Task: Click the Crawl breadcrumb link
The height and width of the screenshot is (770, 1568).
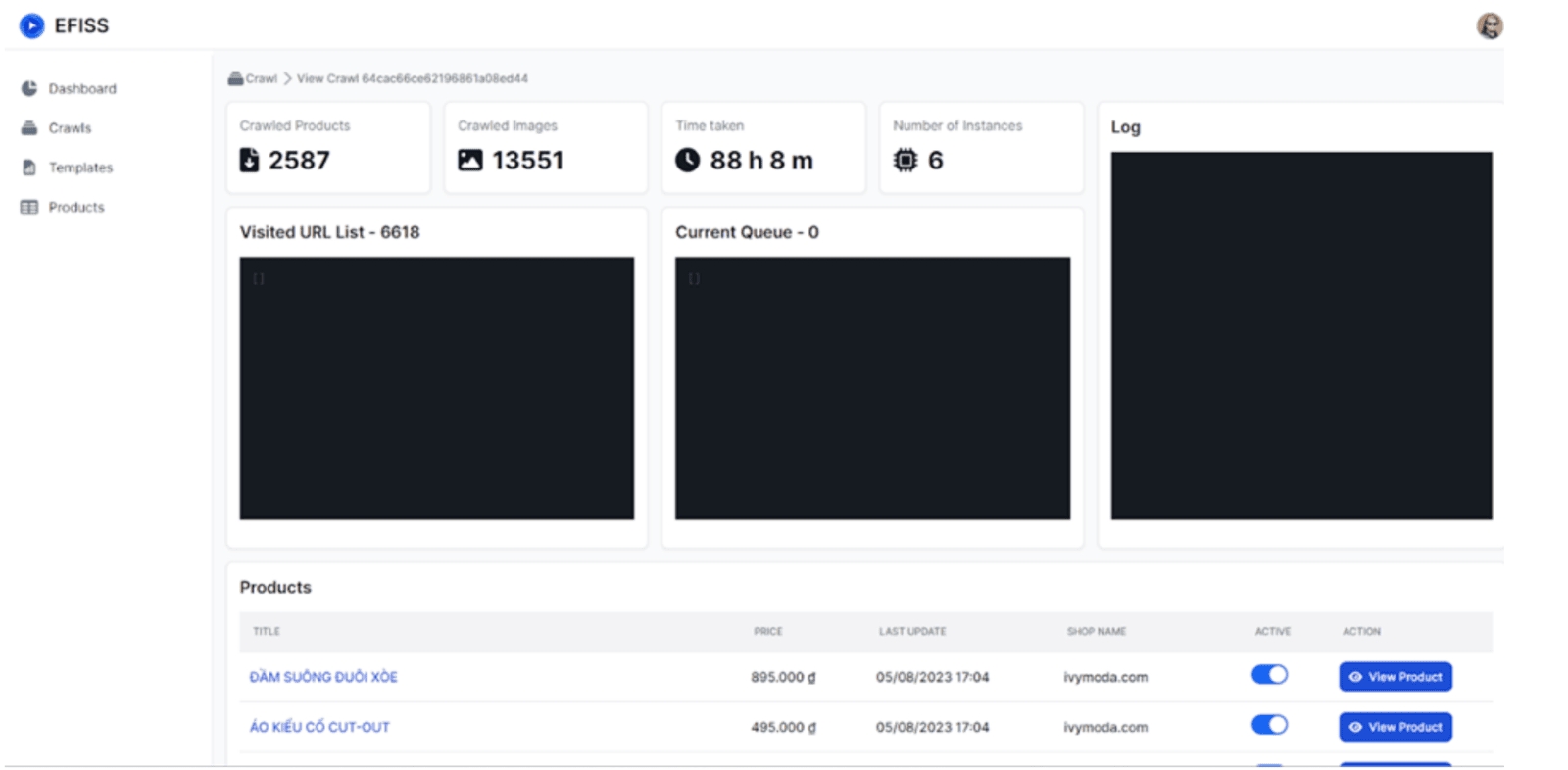Action: (262, 78)
